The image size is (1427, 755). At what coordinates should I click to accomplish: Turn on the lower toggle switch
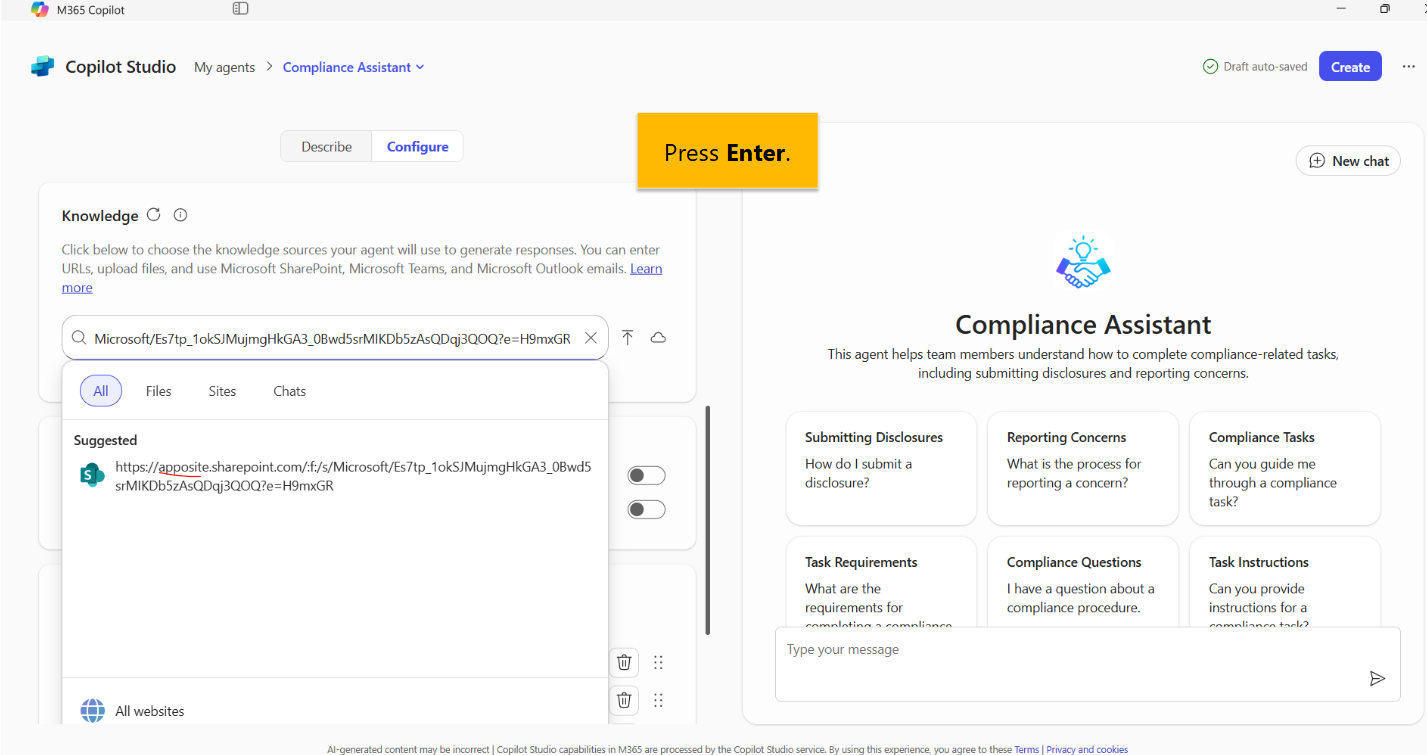click(x=646, y=510)
